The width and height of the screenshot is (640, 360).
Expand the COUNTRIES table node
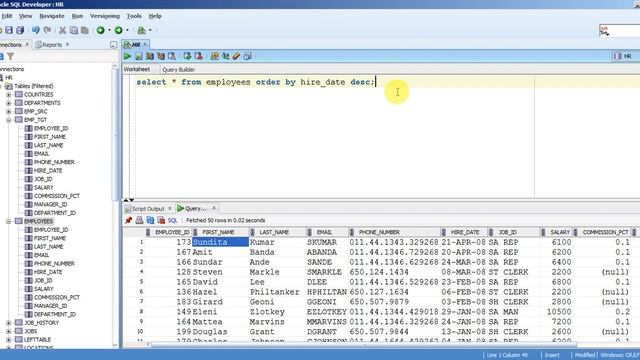click(9, 95)
